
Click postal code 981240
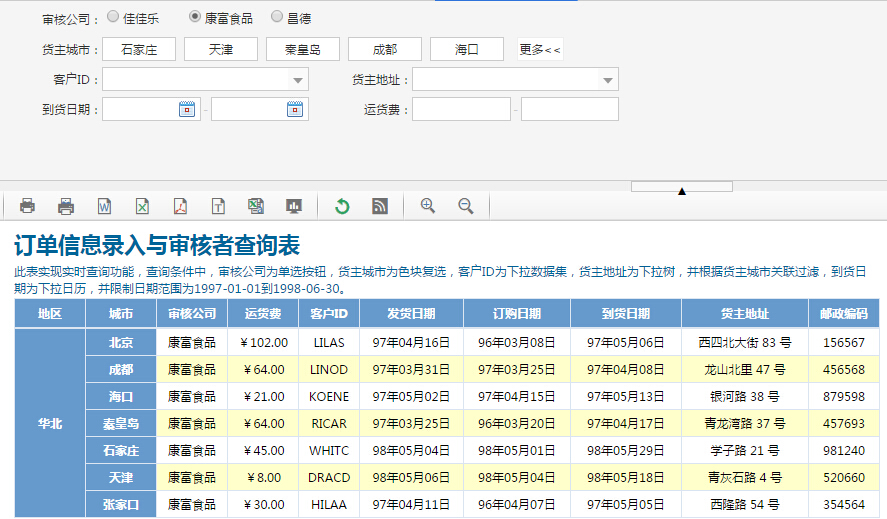click(x=844, y=451)
